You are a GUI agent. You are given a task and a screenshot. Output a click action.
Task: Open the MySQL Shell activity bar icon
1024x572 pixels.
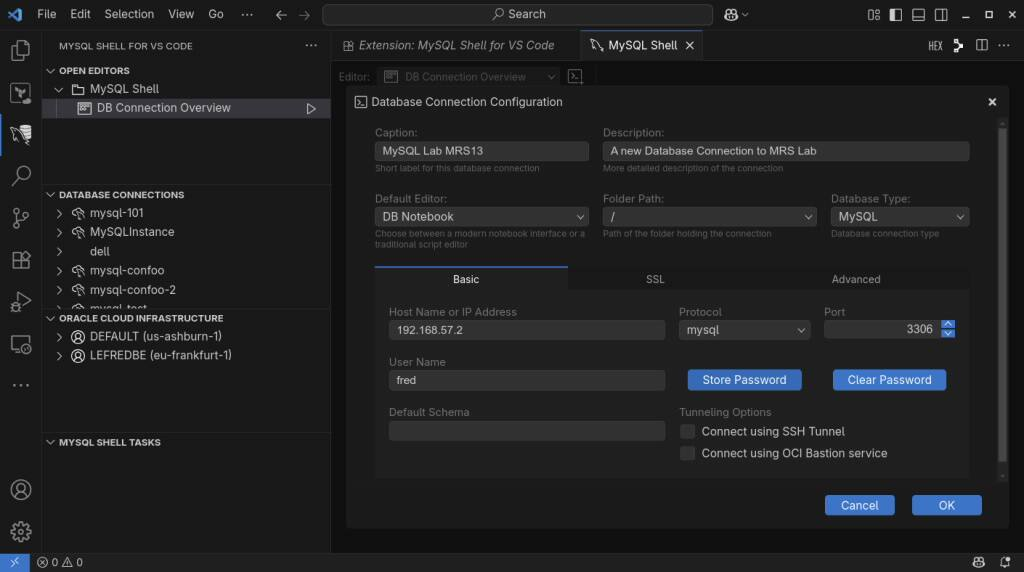[x=20, y=133]
